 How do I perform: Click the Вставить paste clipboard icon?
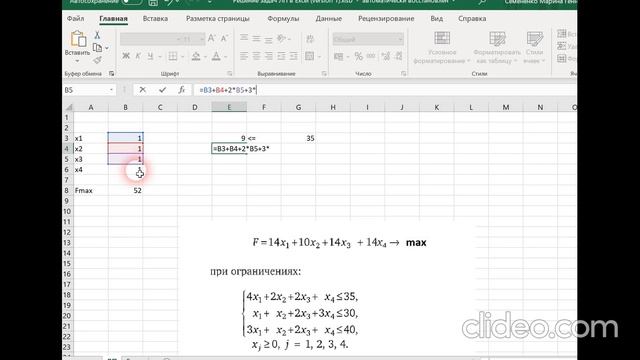click(78, 39)
